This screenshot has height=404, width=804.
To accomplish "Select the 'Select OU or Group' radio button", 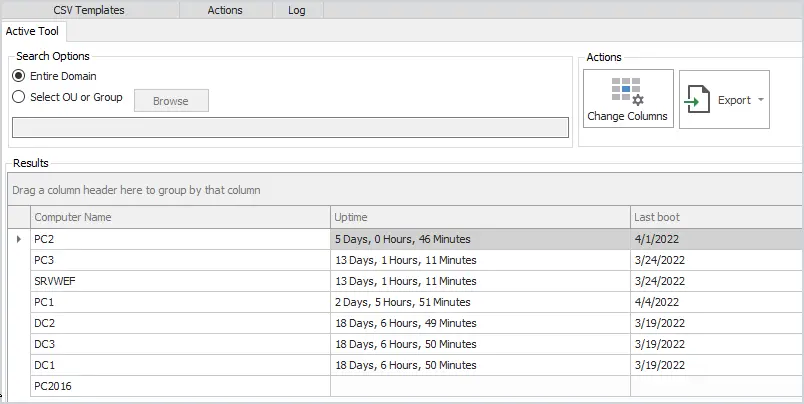I will pyautogui.click(x=18, y=97).
